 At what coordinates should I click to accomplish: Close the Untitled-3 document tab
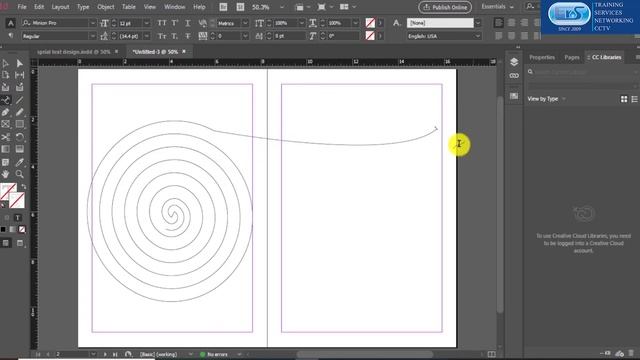[184, 51]
